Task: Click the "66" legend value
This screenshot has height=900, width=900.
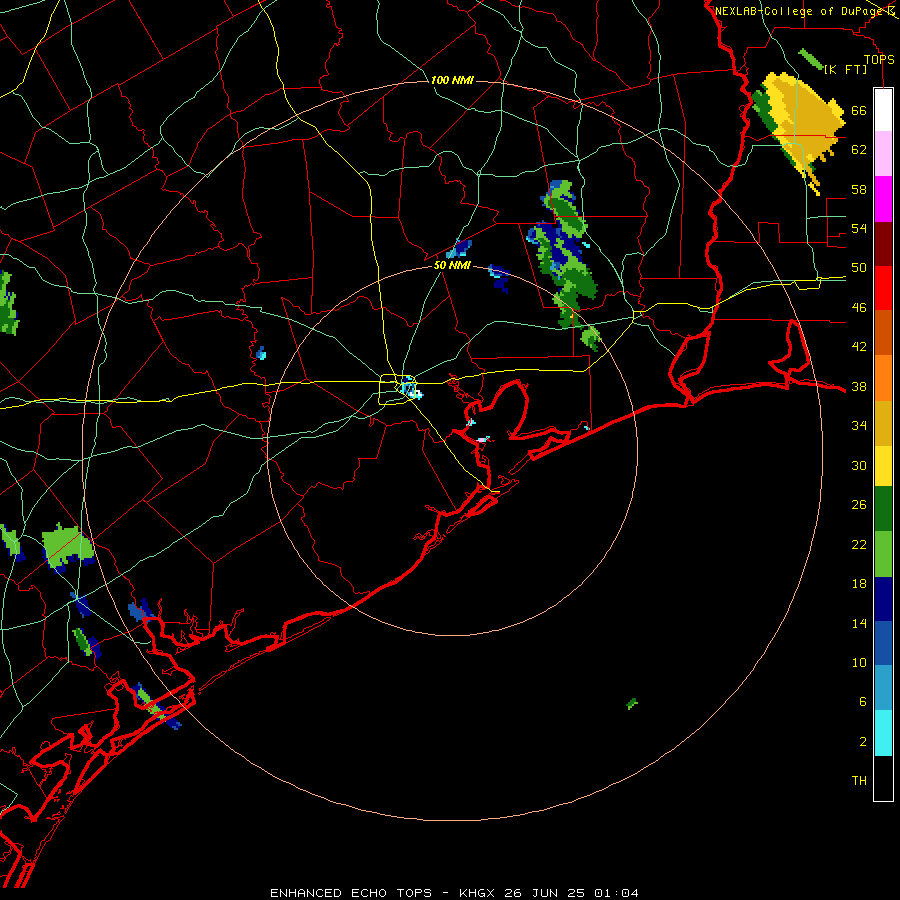Action: (x=859, y=111)
